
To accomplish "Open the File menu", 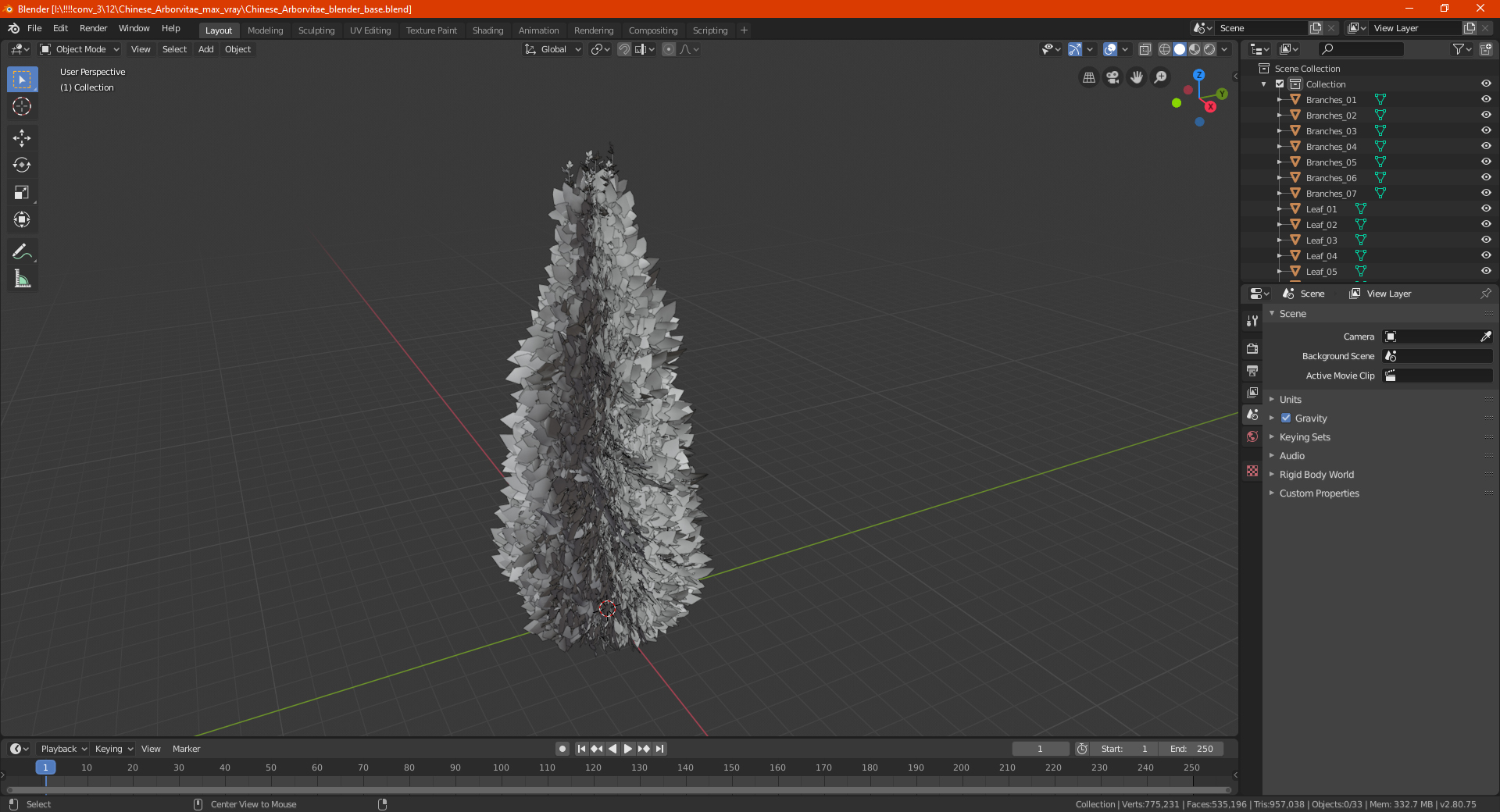I will pos(34,28).
